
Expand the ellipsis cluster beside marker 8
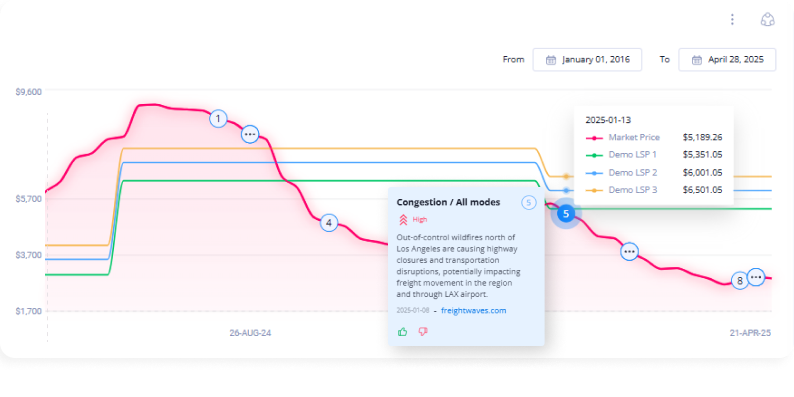pos(756,277)
